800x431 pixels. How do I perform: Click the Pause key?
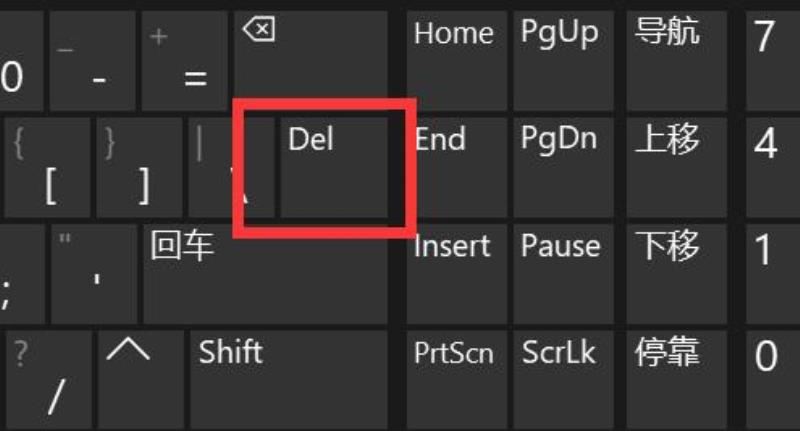point(563,274)
